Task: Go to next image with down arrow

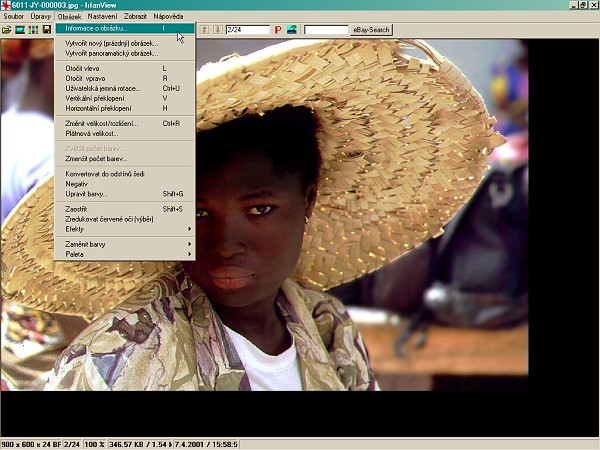Action: coord(217,30)
